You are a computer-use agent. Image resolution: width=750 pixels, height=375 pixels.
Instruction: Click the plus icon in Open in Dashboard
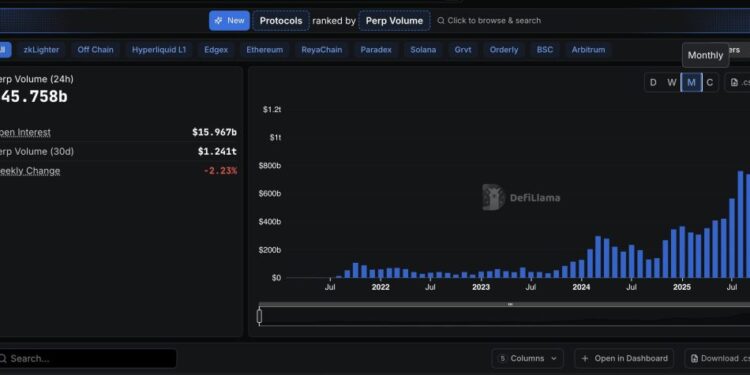pos(585,358)
